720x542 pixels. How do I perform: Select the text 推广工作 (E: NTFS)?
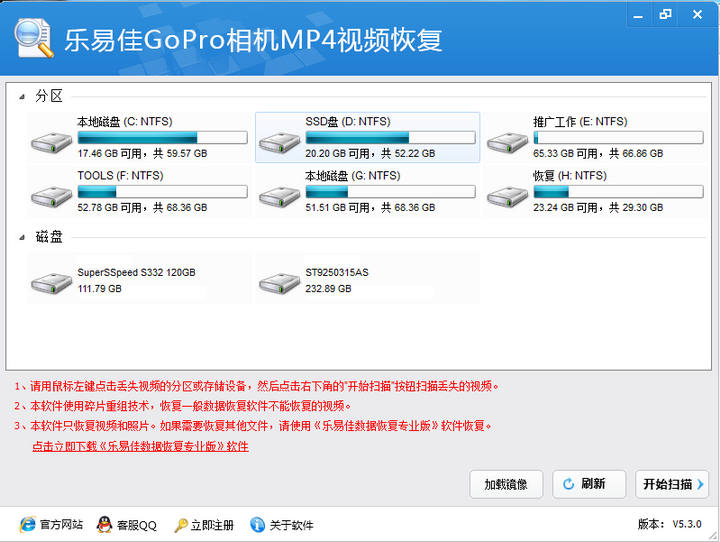[x=580, y=122]
